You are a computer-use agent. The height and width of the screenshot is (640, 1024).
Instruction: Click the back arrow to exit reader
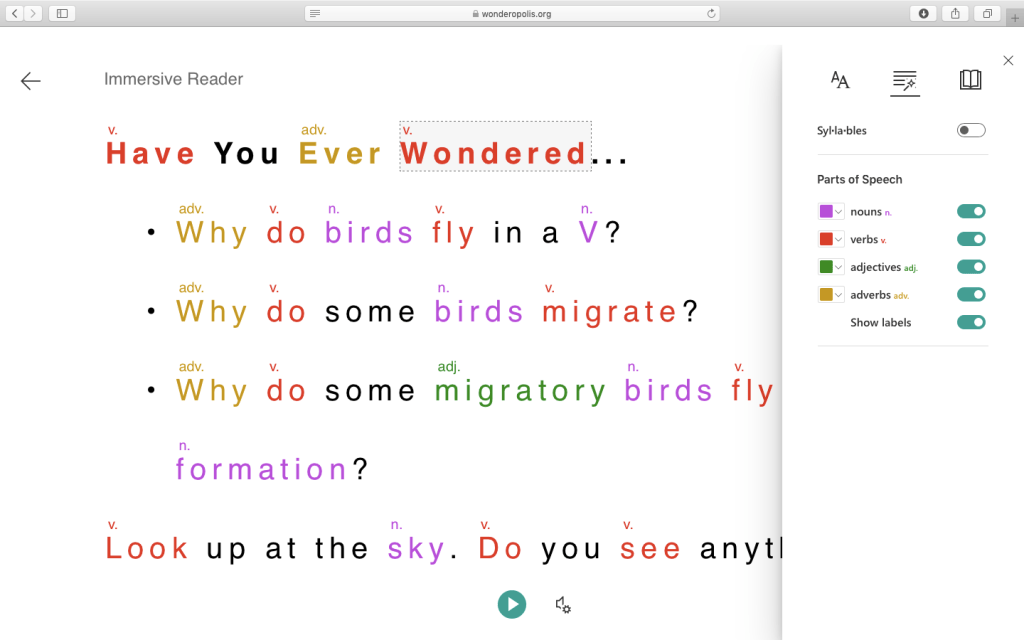tap(31, 81)
